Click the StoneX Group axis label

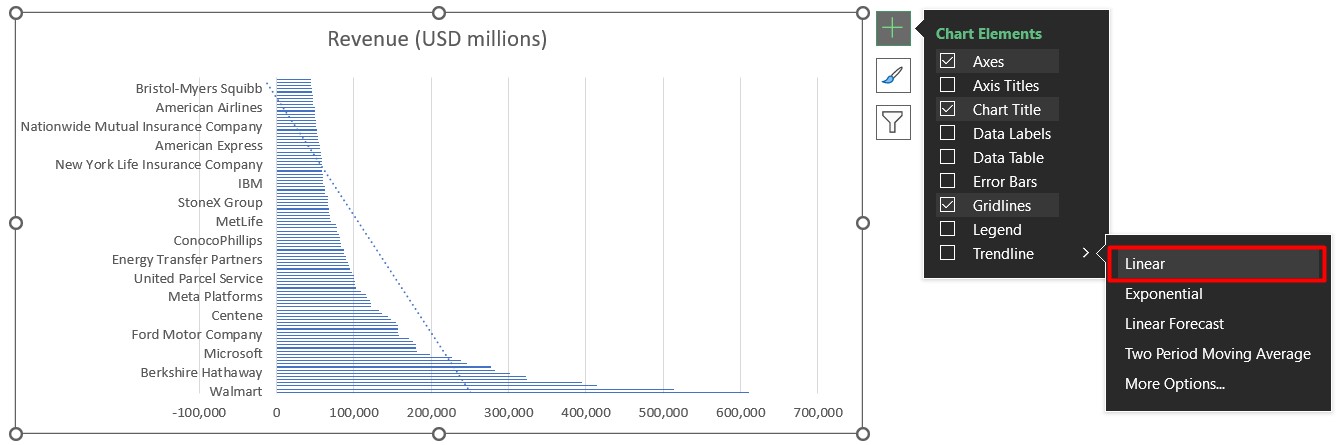(220, 202)
